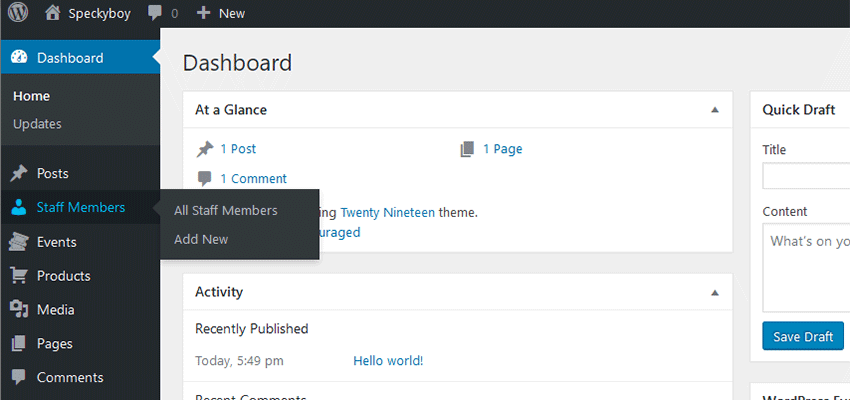Click the plus icon beside New
850x400 pixels.
(203, 13)
